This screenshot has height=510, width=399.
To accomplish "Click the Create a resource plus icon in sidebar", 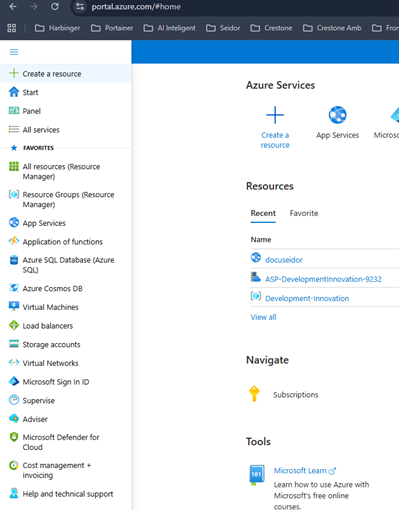I will 14,73.
